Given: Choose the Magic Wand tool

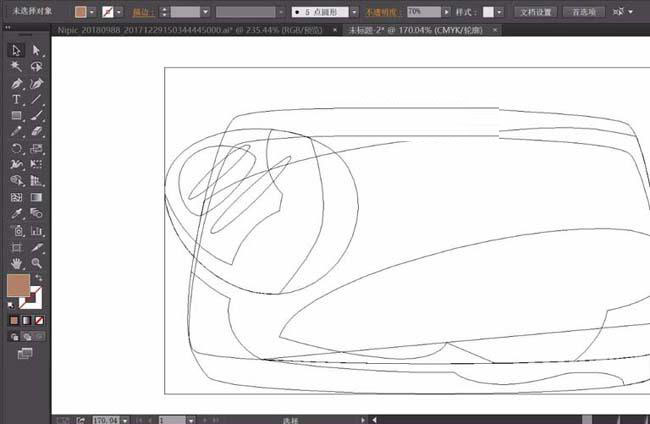Looking at the screenshot, I should tap(16, 66).
